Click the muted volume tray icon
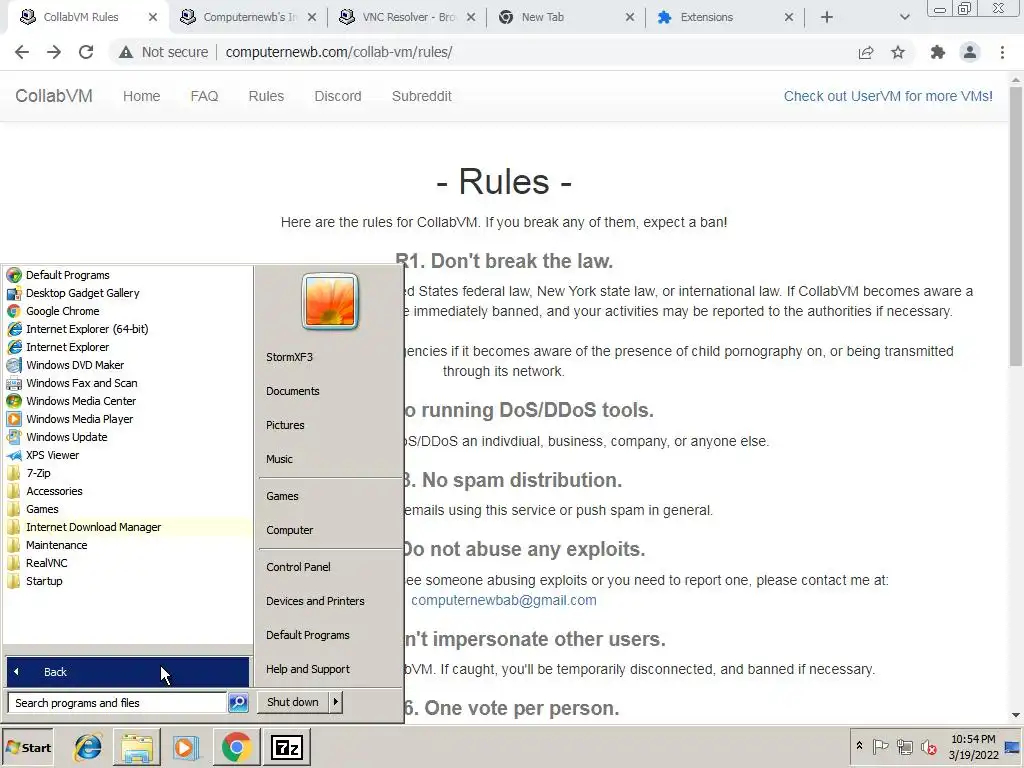The height and width of the screenshot is (768, 1024). point(928,746)
